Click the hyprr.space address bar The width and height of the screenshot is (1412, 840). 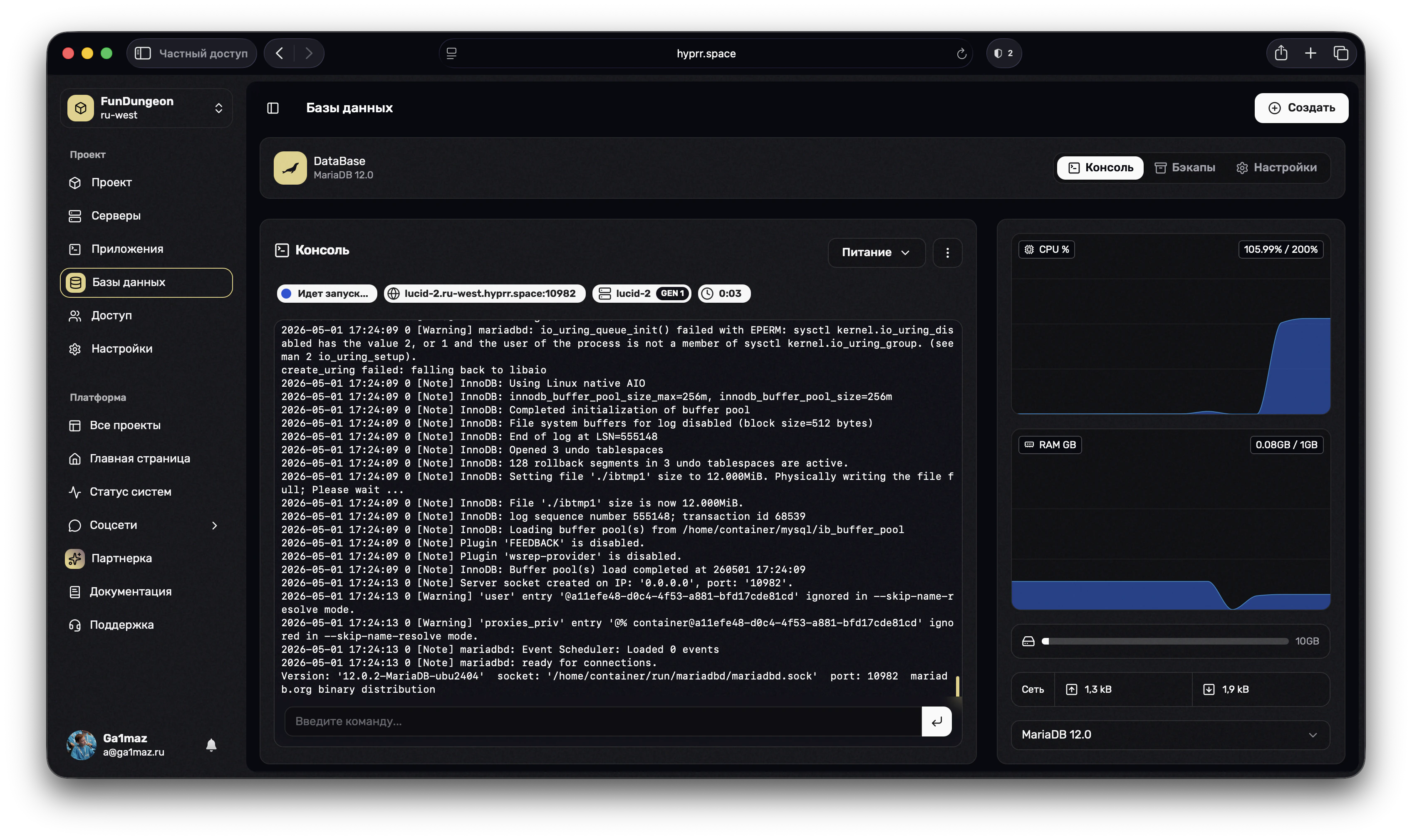click(706, 53)
